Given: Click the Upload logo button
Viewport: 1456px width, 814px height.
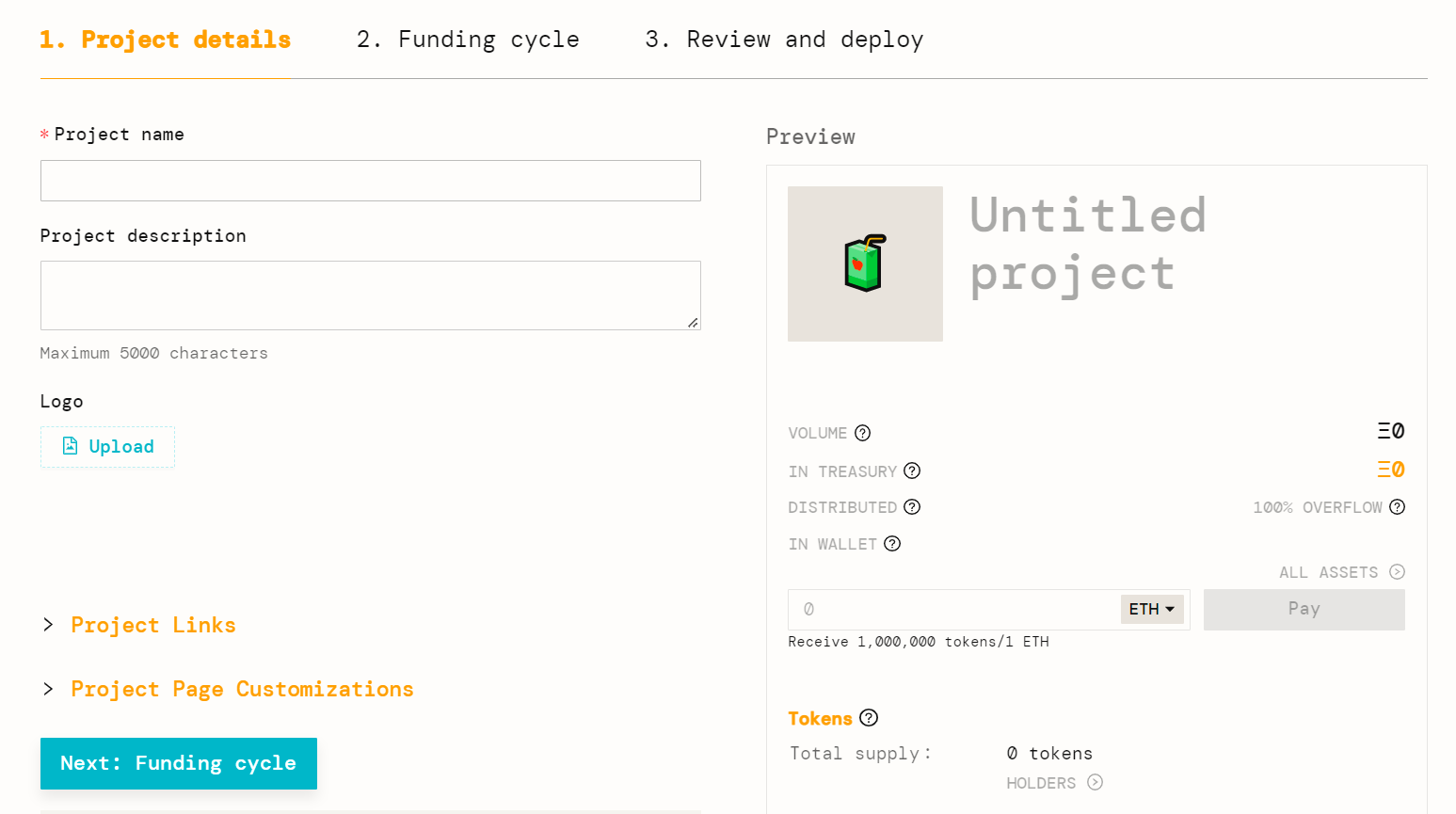Looking at the screenshot, I should coord(107,447).
